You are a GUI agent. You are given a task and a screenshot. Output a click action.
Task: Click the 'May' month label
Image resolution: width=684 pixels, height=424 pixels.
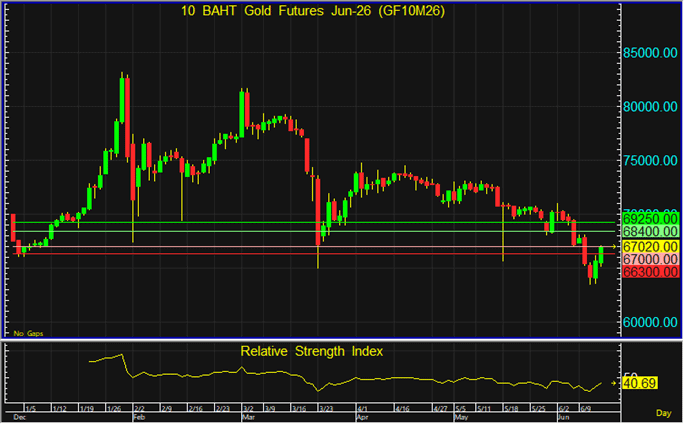(x=461, y=417)
